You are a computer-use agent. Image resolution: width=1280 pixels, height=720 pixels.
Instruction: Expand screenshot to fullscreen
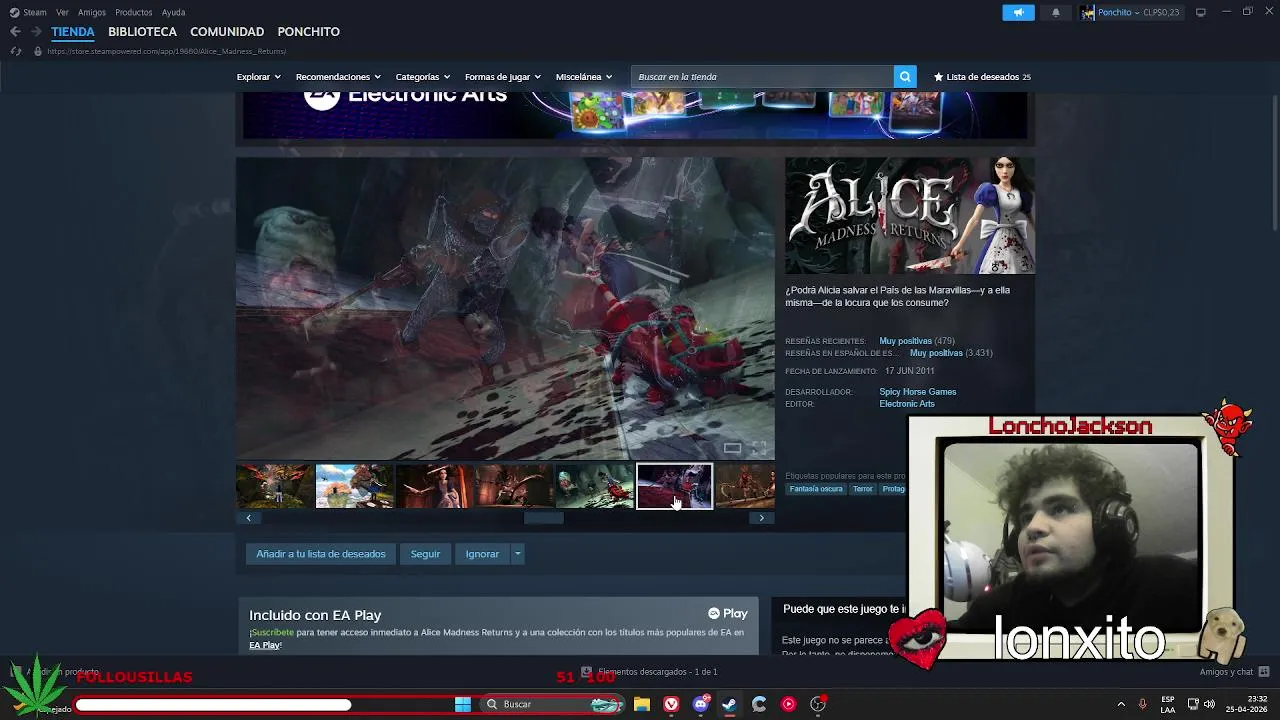(x=759, y=448)
